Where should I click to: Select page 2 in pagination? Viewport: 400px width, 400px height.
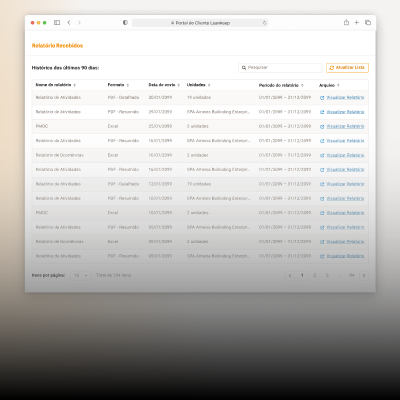(314, 275)
